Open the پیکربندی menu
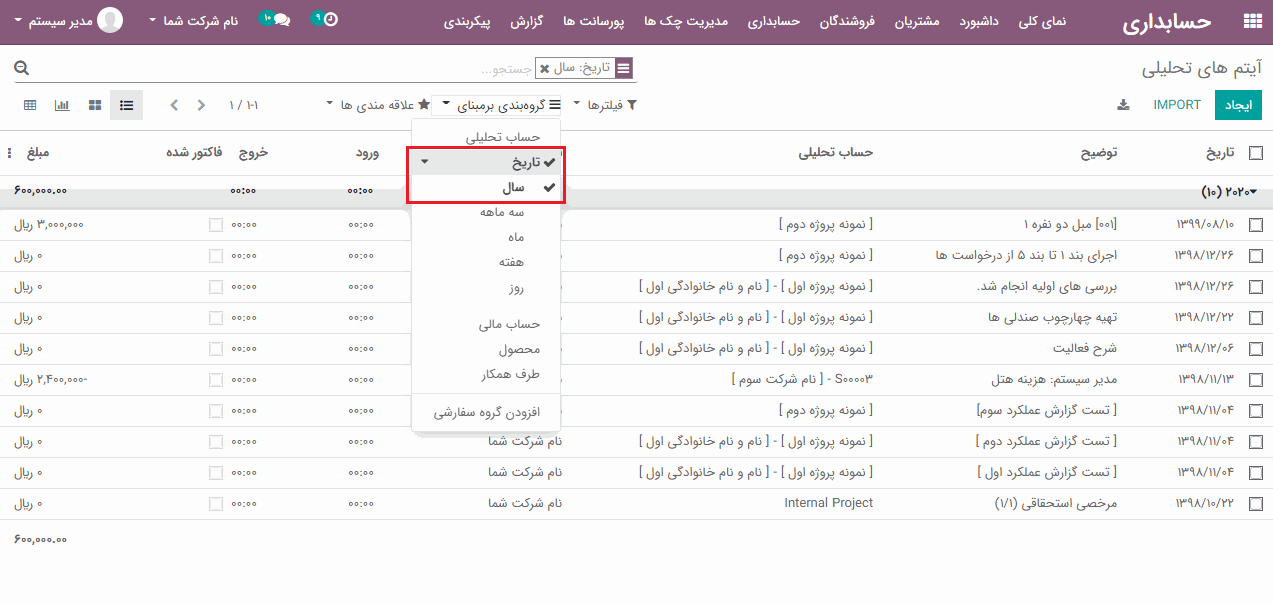Screen dimensions: 1273x604 (468, 21)
